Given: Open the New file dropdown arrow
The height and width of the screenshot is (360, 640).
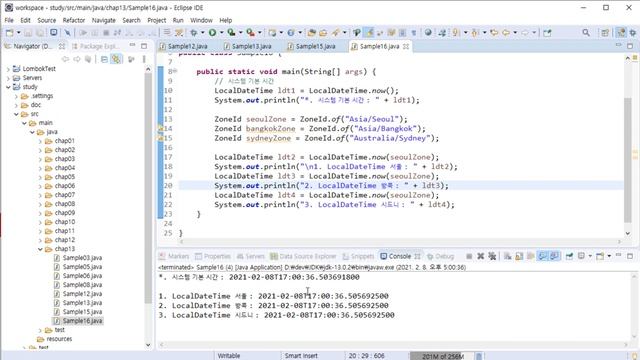Looking at the screenshot, I should pos(18,33).
